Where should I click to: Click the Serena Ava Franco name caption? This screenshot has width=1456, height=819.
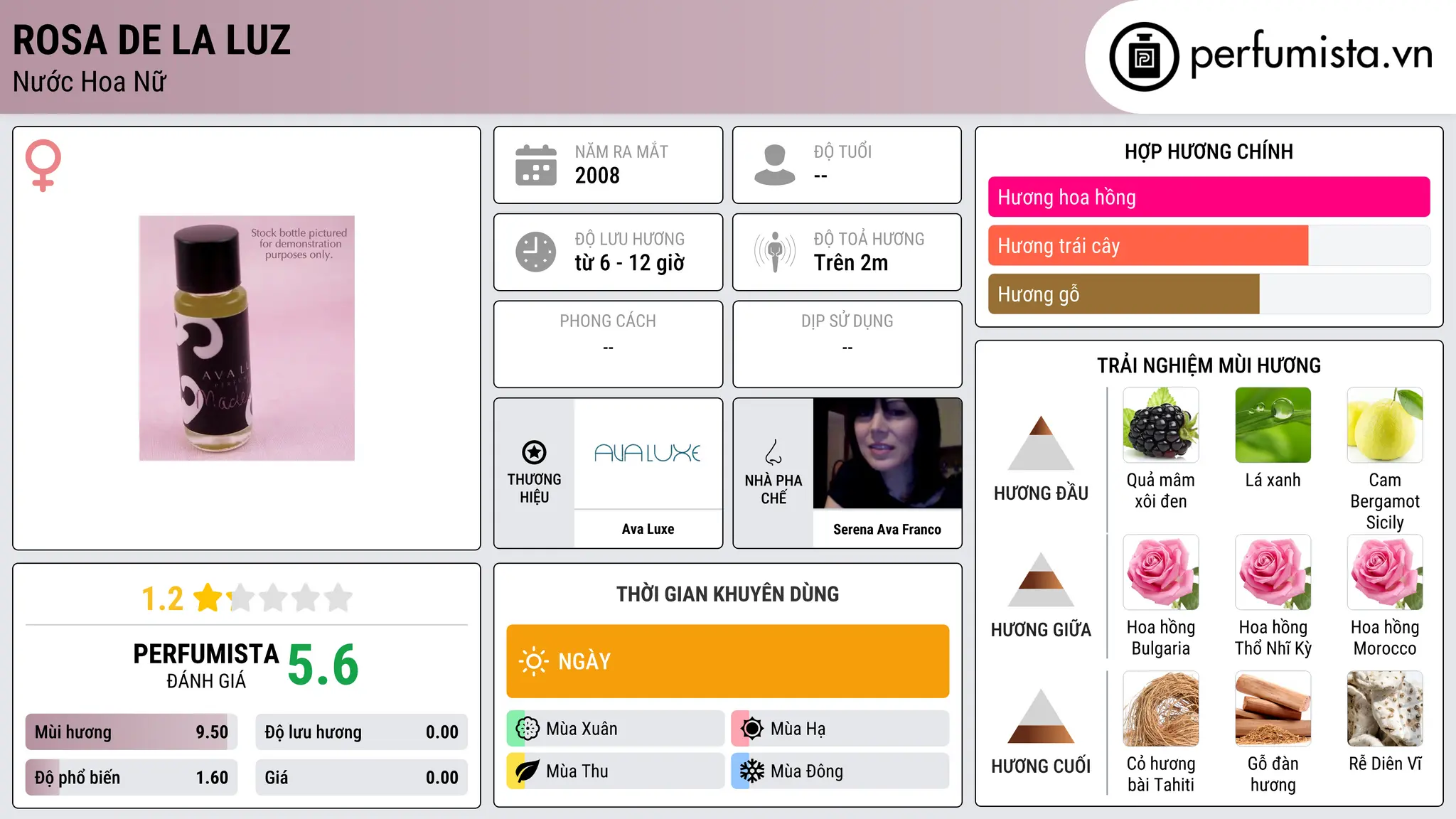[x=887, y=529]
